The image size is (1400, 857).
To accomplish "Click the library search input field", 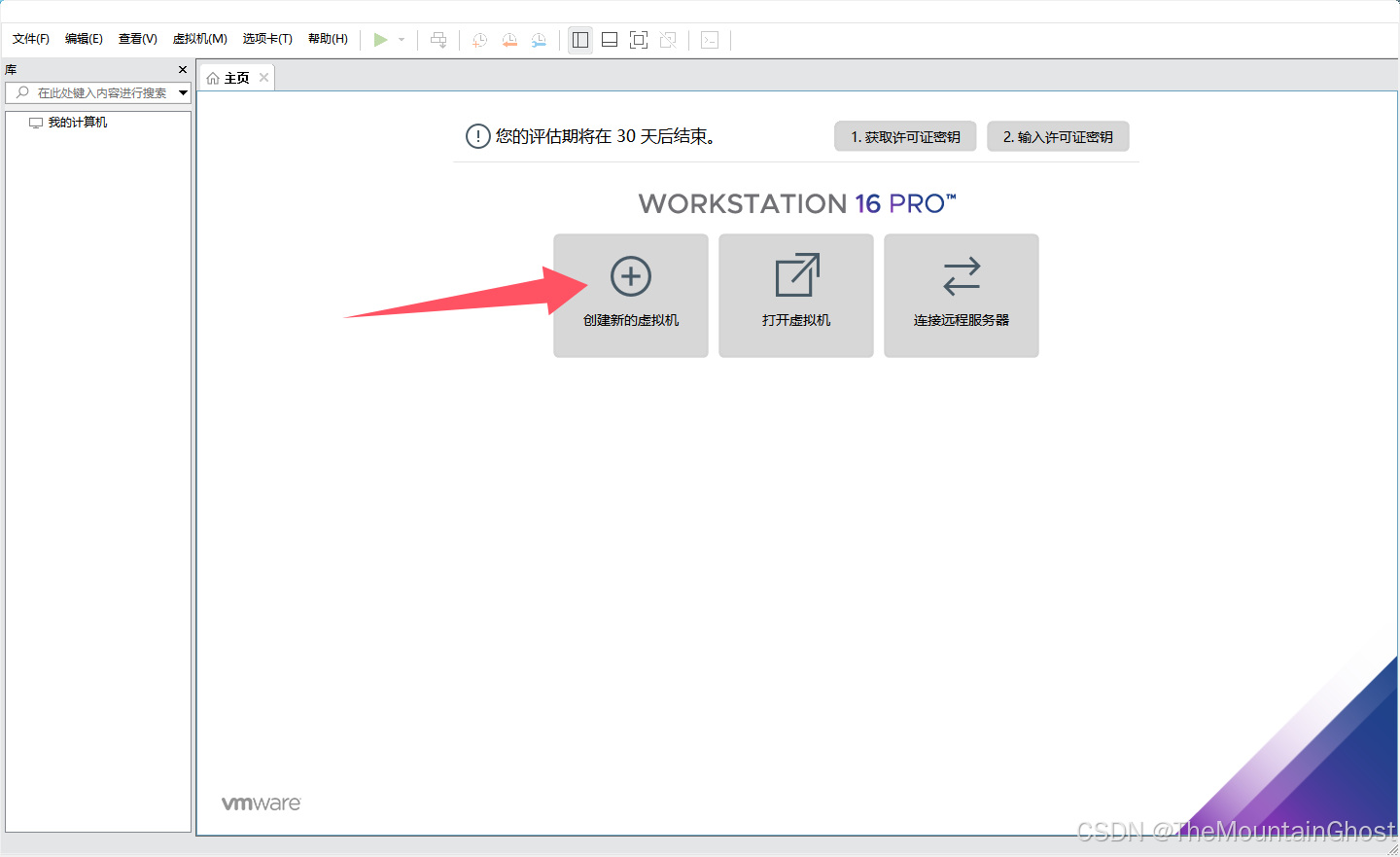I will coord(97,92).
